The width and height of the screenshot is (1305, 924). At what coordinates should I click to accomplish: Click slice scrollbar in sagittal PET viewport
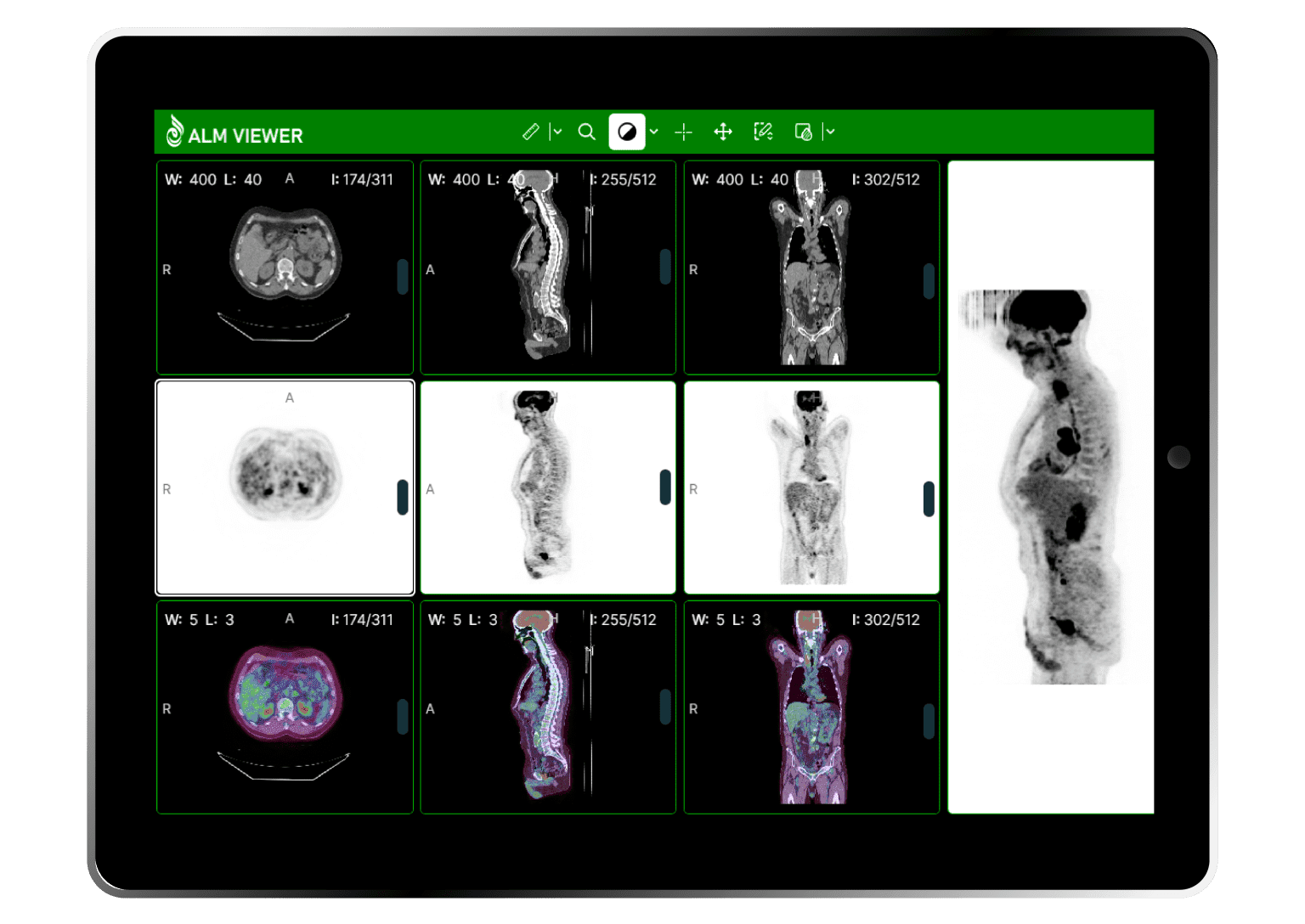coord(665,487)
